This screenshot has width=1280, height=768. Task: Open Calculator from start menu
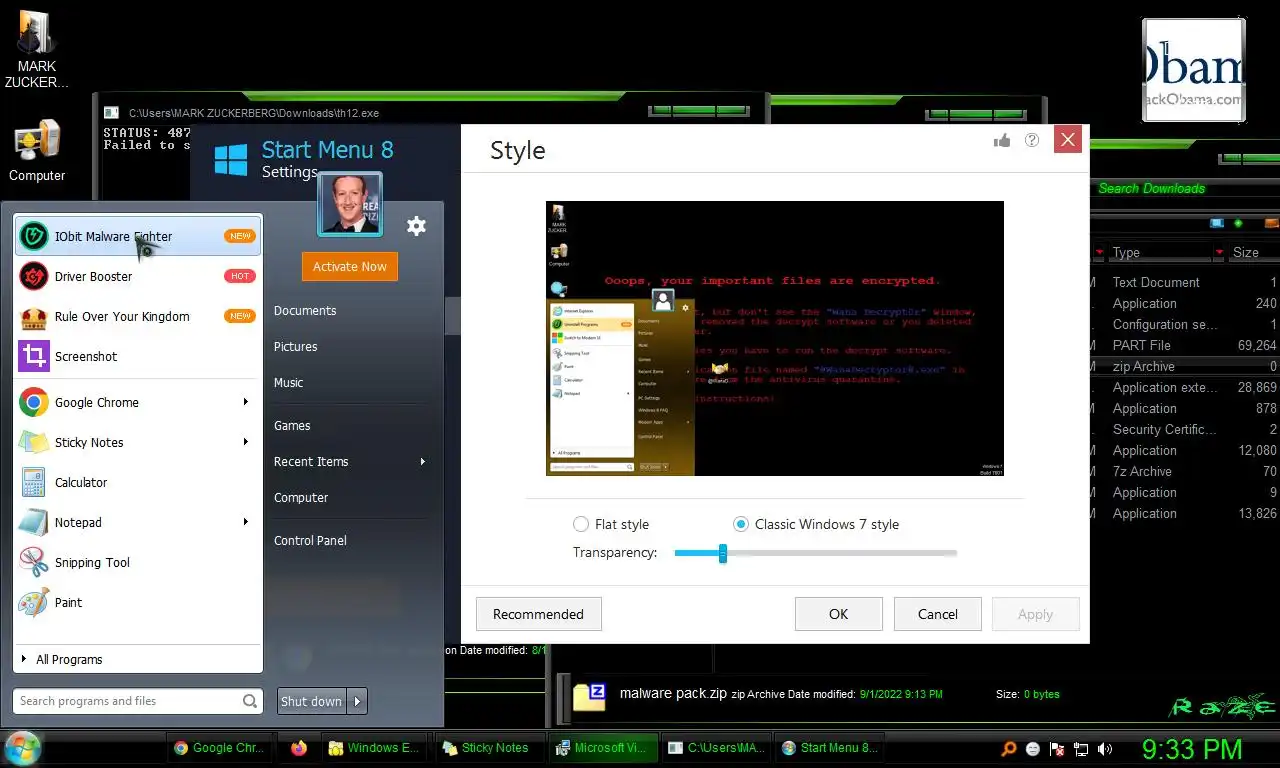tap(138, 482)
